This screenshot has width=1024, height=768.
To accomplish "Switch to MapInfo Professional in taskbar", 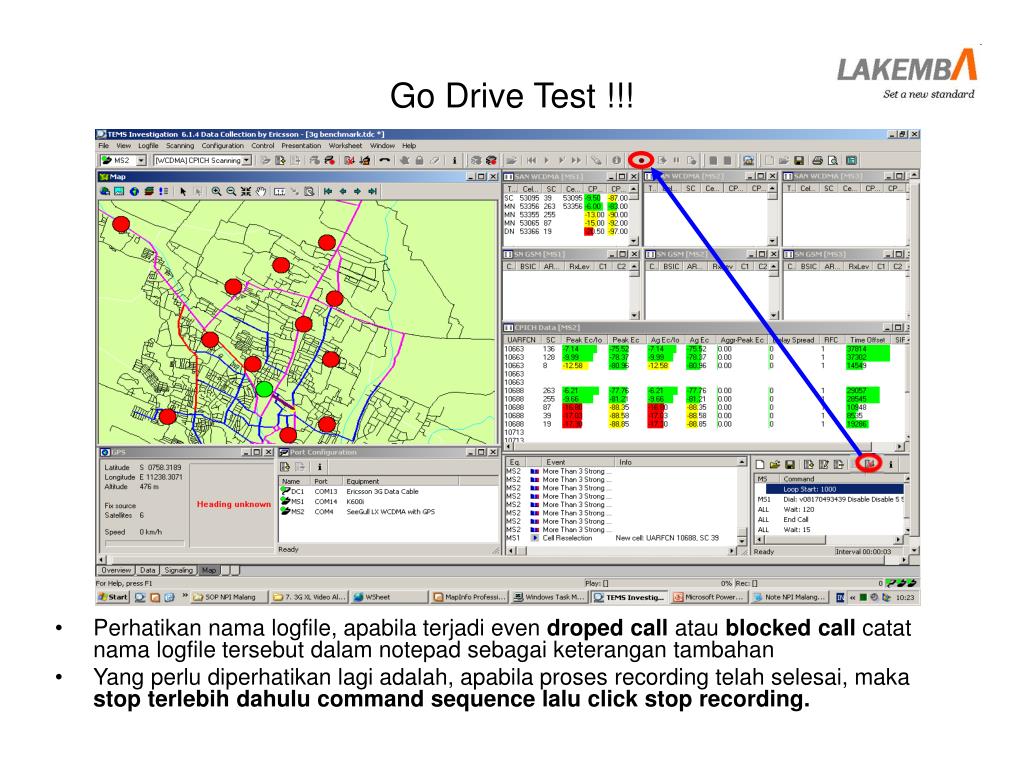I will click(469, 597).
